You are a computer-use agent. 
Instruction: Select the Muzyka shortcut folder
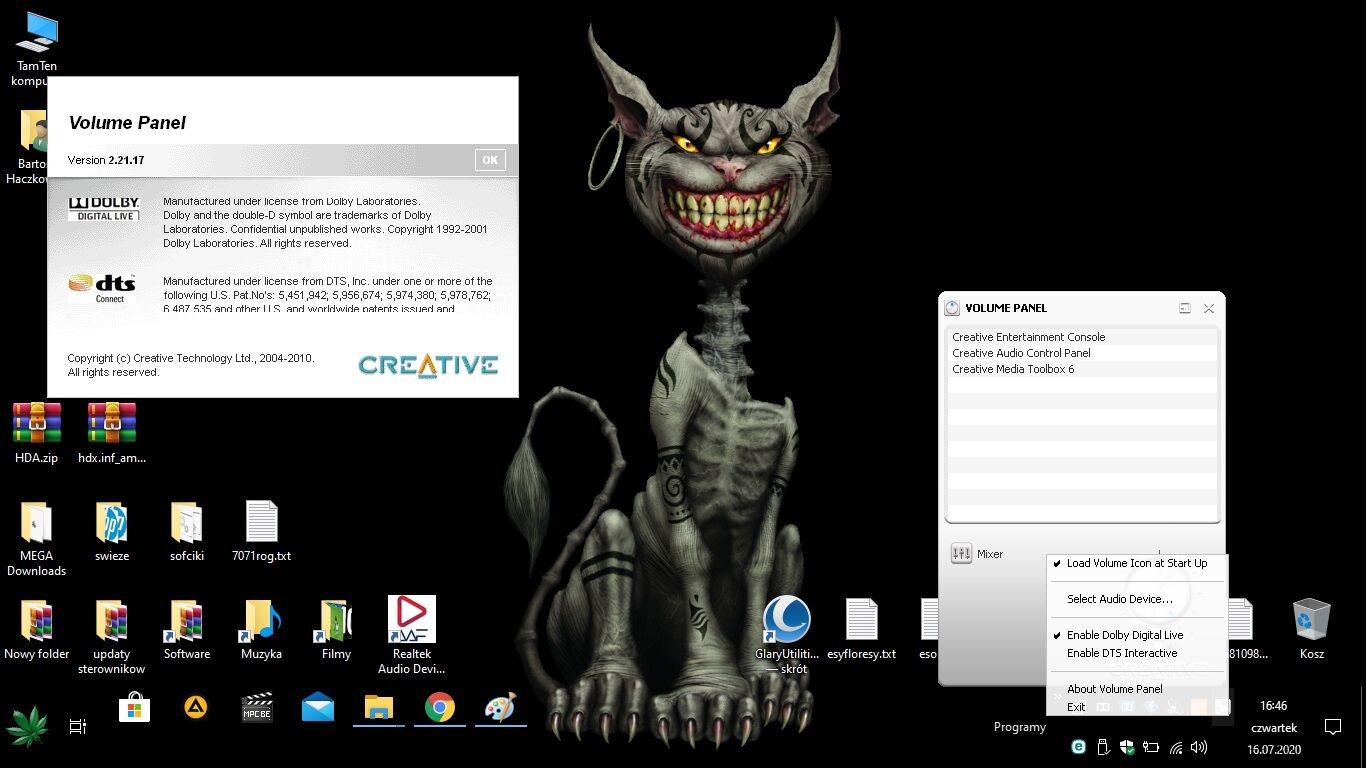click(261, 629)
